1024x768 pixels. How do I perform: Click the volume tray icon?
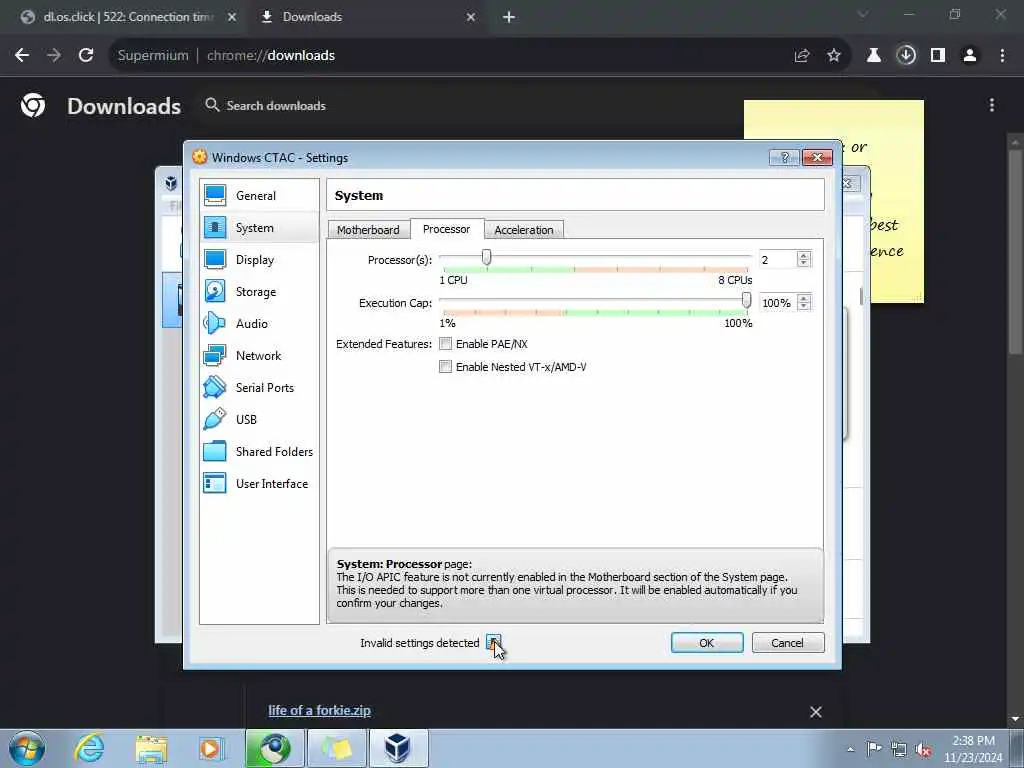tap(923, 750)
